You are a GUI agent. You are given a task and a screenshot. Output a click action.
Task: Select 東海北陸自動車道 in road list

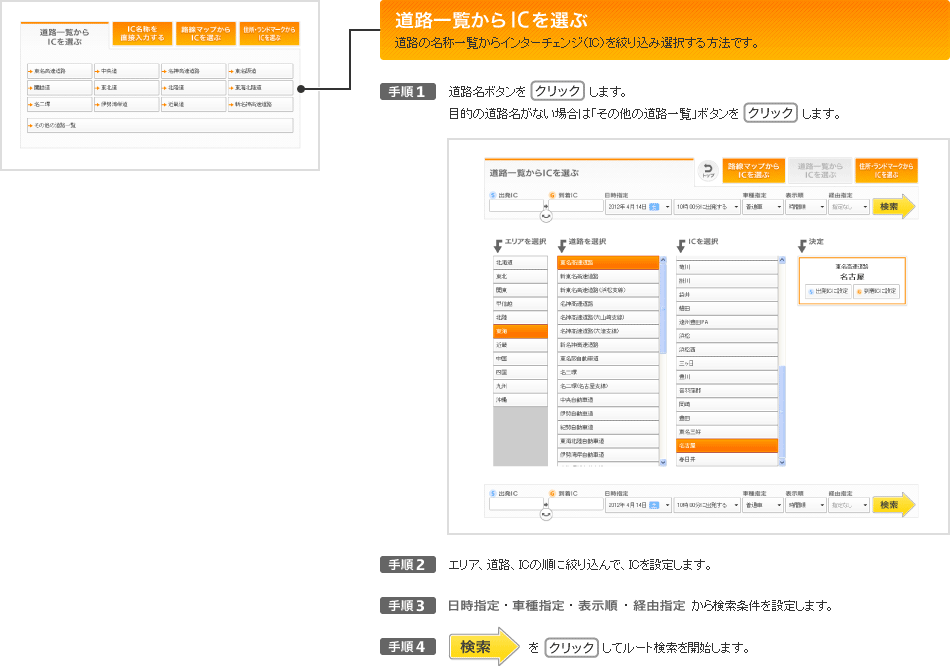[x=608, y=441]
